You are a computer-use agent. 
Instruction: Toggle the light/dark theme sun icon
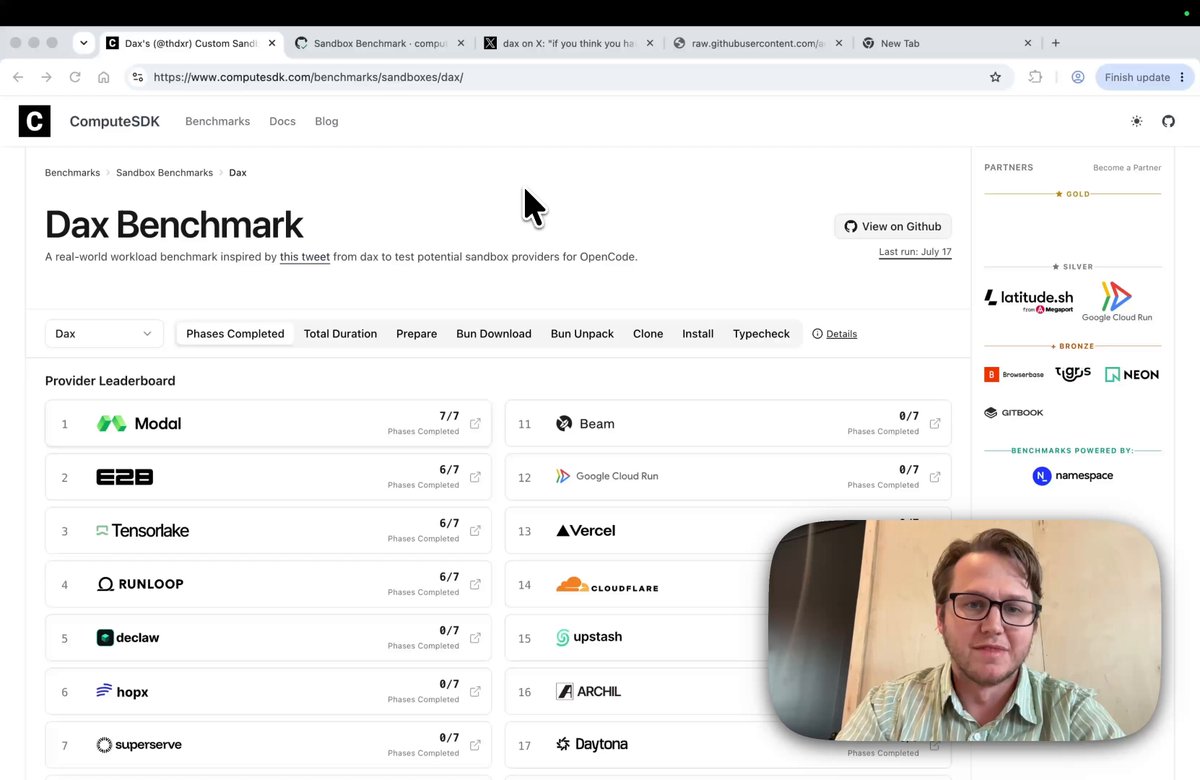pos(1136,121)
